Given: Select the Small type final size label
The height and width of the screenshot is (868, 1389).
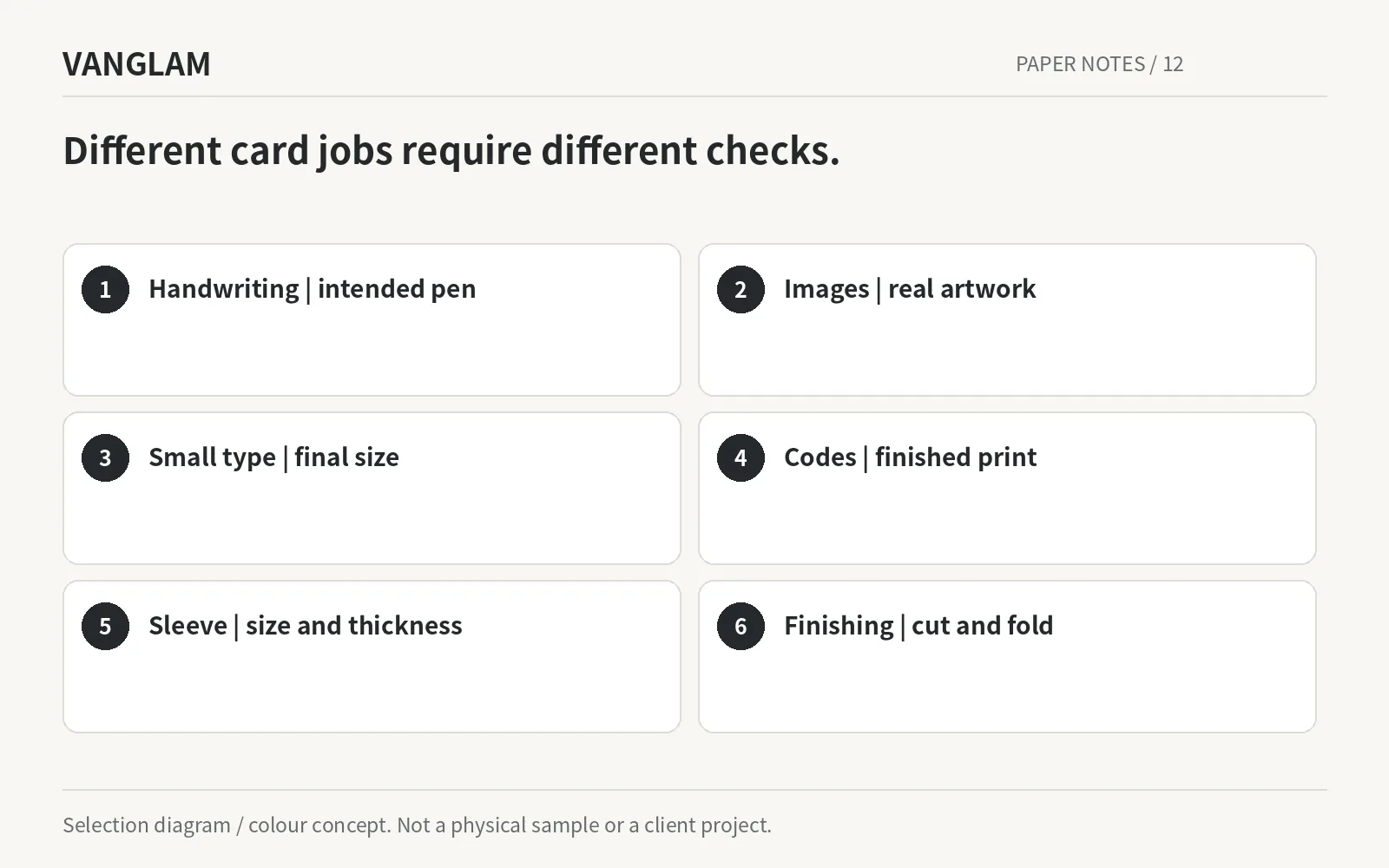Looking at the screenshot, I should pyautogui.click(x=273, y=457).
